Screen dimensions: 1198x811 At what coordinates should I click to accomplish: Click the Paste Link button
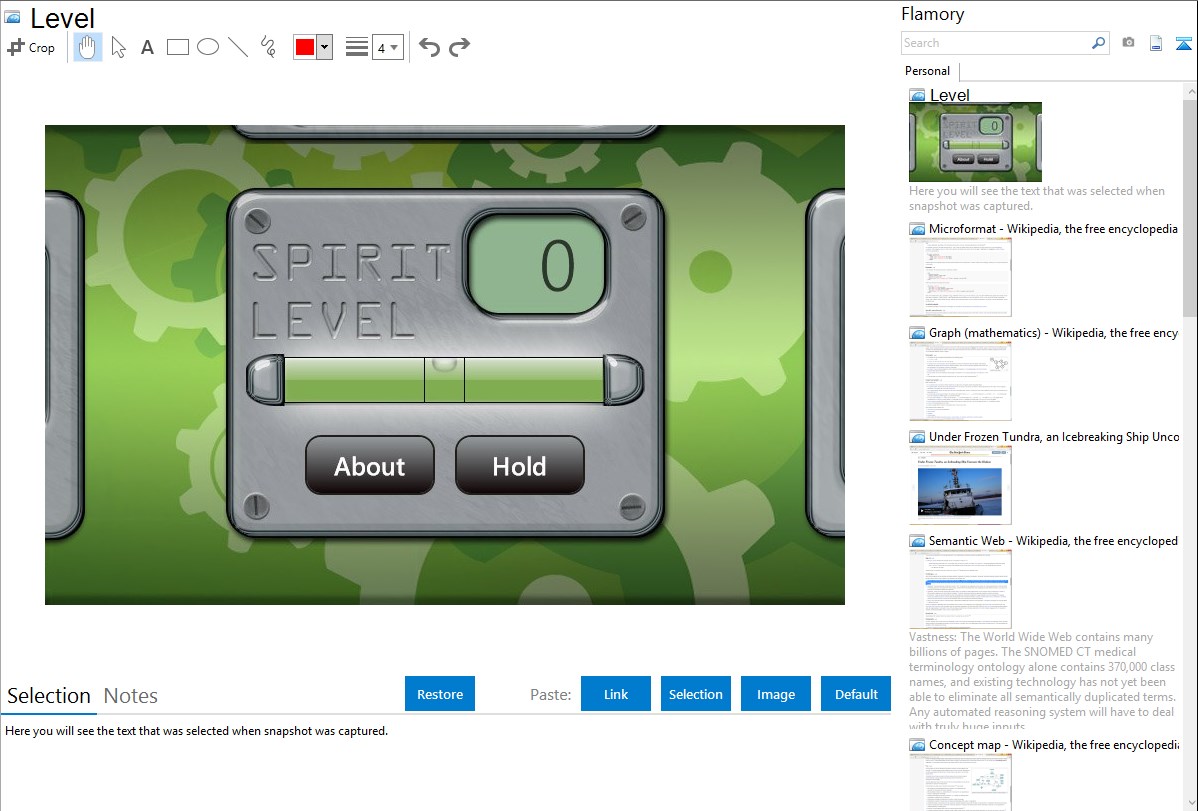pos(616,694)
